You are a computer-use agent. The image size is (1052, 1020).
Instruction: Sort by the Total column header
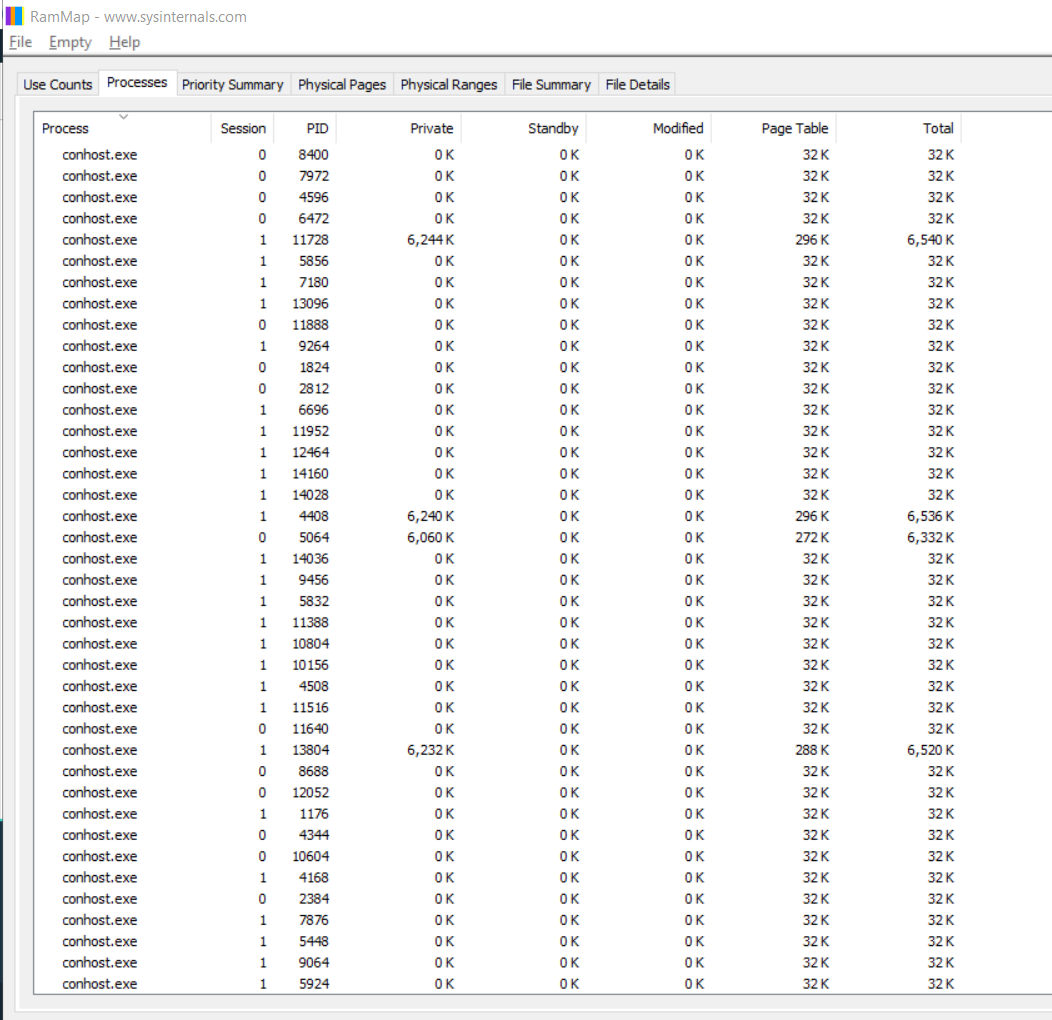(899, 128)
